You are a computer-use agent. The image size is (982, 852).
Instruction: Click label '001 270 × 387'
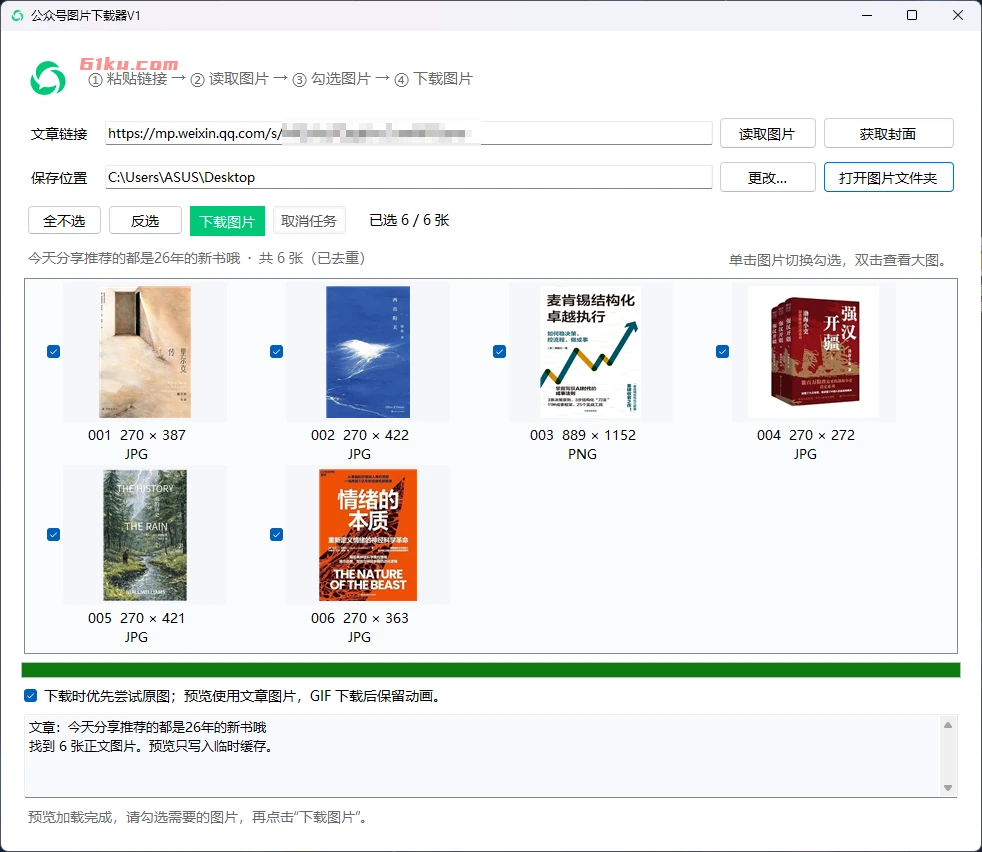point(137,435)
